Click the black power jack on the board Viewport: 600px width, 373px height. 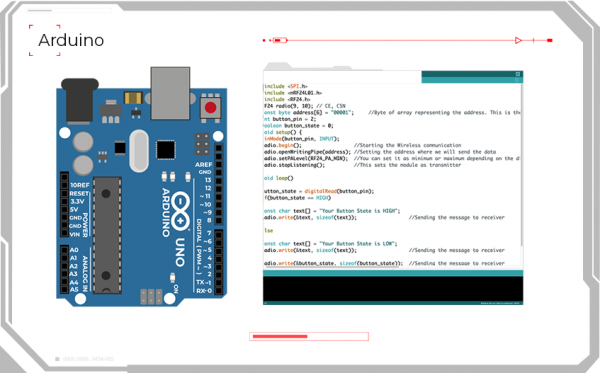80,101
